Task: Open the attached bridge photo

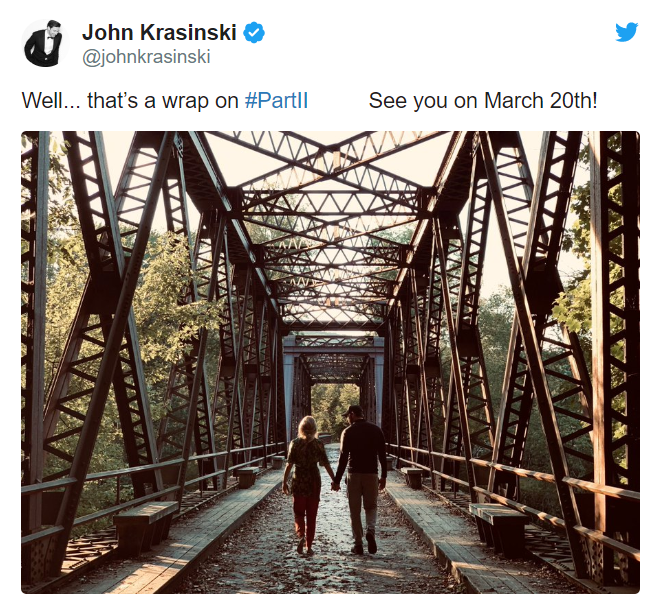Action: 330,362
